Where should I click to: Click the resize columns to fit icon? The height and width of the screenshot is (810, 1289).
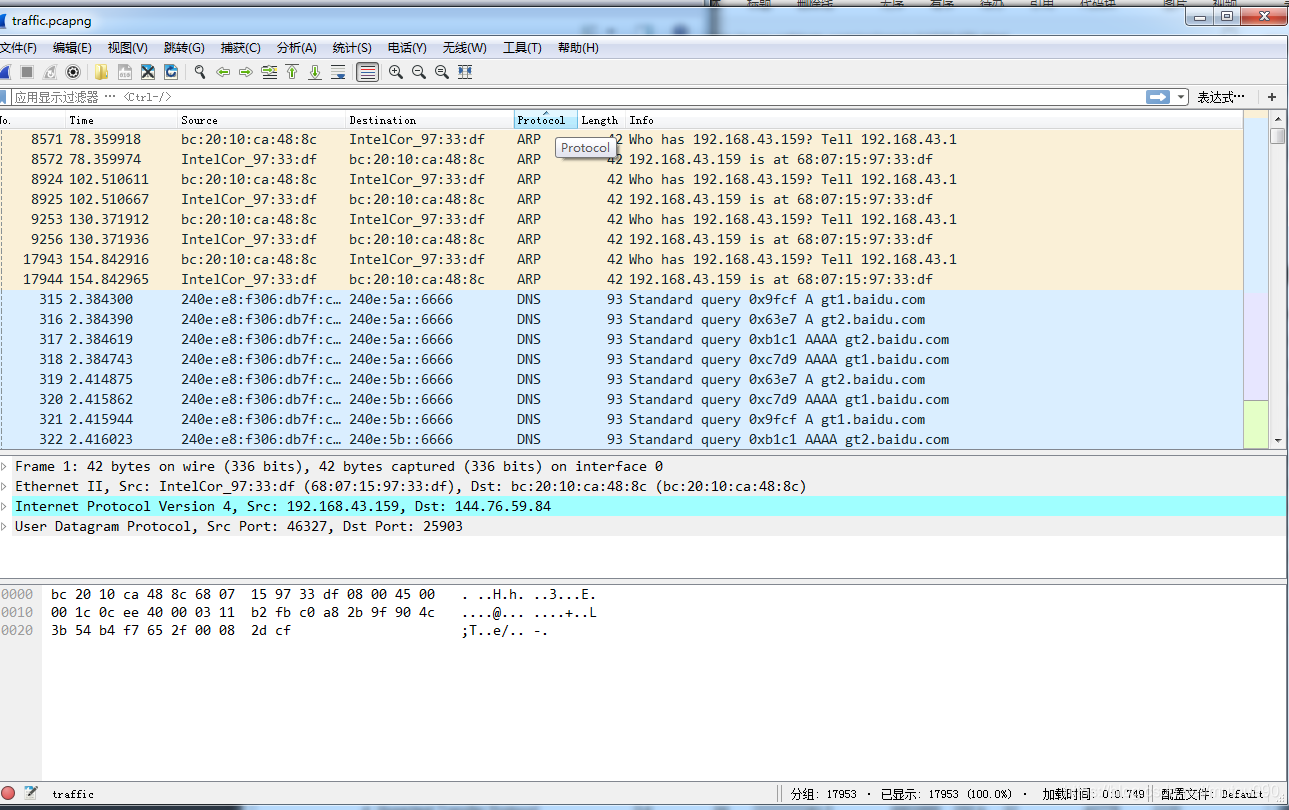click(x=465, y=72)
